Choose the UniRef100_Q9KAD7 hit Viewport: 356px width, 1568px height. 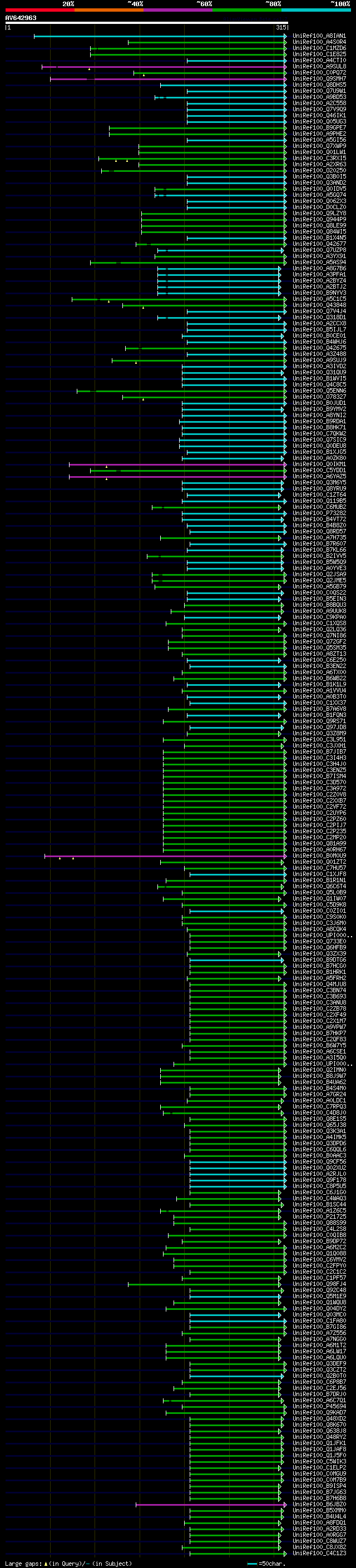(x=319, y=1412)
